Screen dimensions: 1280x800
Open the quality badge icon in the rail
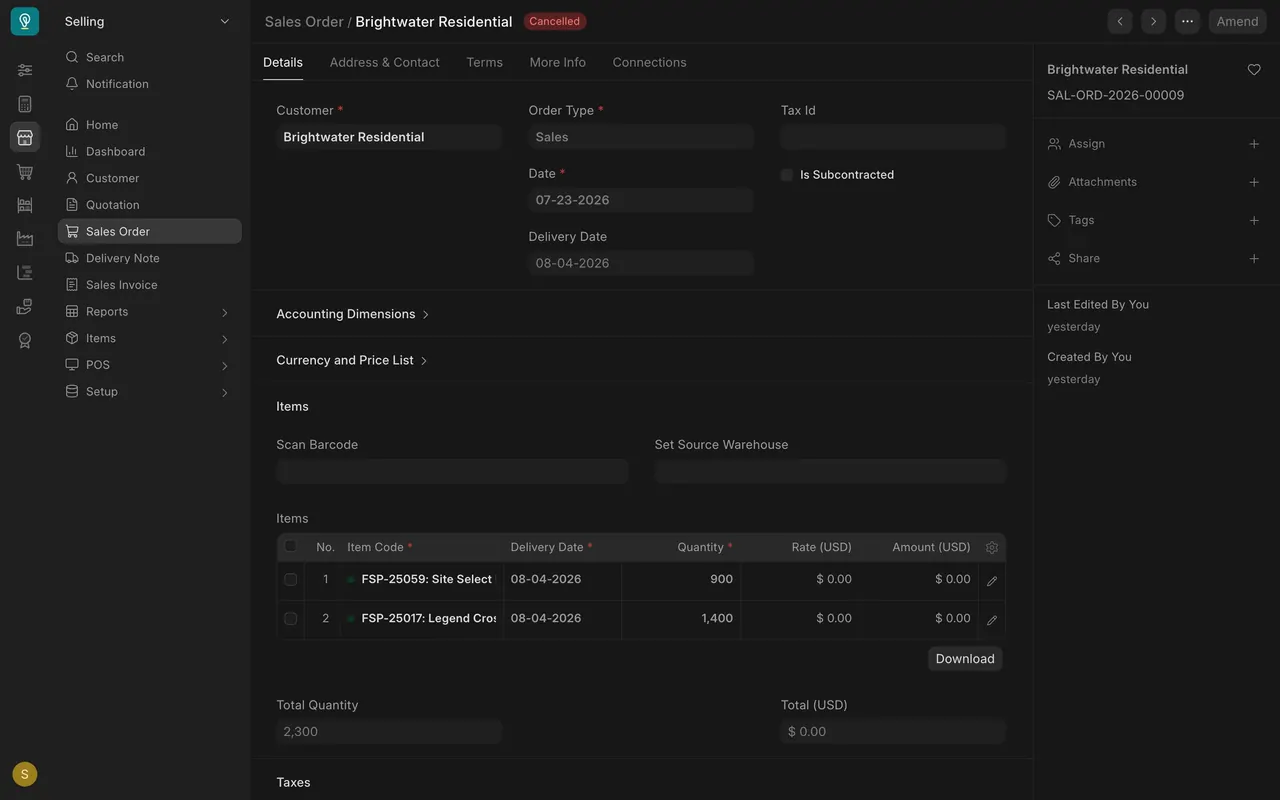(x=25, y=340)
